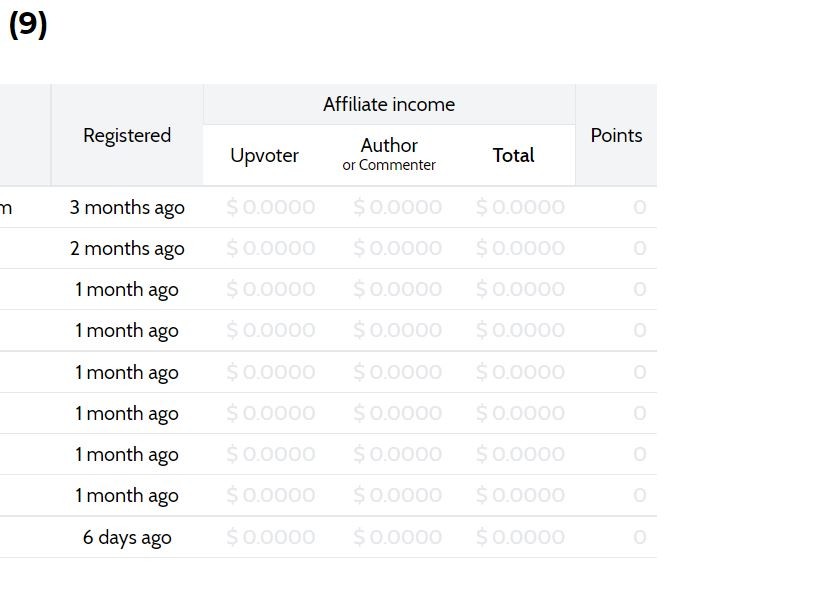Click the (9) count heading
The width and height of the screenshot is (829, 592).
tap(28, 24)
